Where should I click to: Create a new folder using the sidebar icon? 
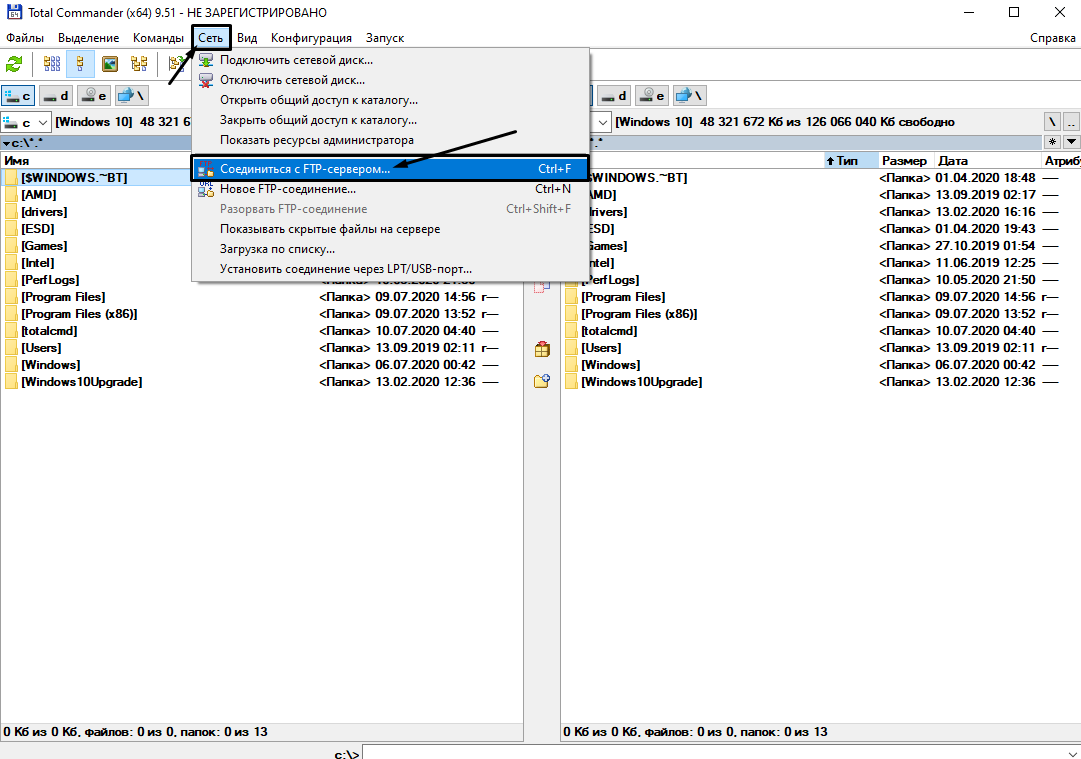(542, 381)
